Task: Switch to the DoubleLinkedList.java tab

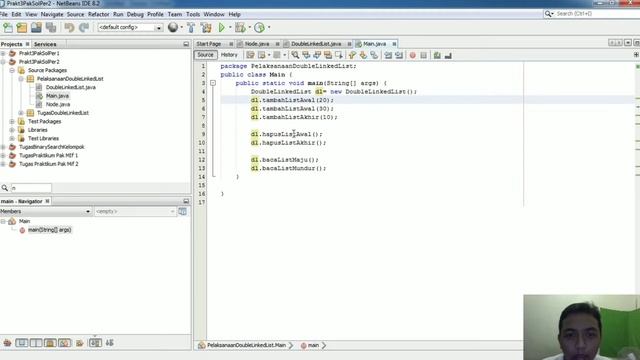Action: (x=316, y=44)
